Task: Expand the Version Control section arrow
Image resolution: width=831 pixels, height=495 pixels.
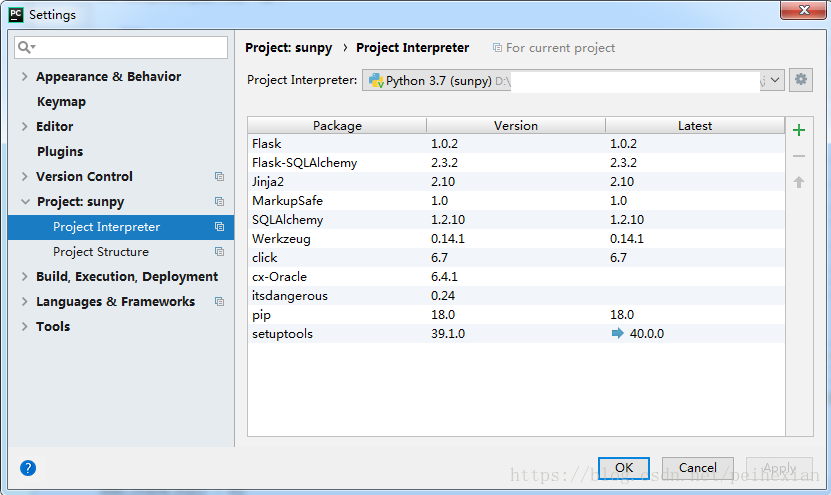Action: tap(24, 176)
